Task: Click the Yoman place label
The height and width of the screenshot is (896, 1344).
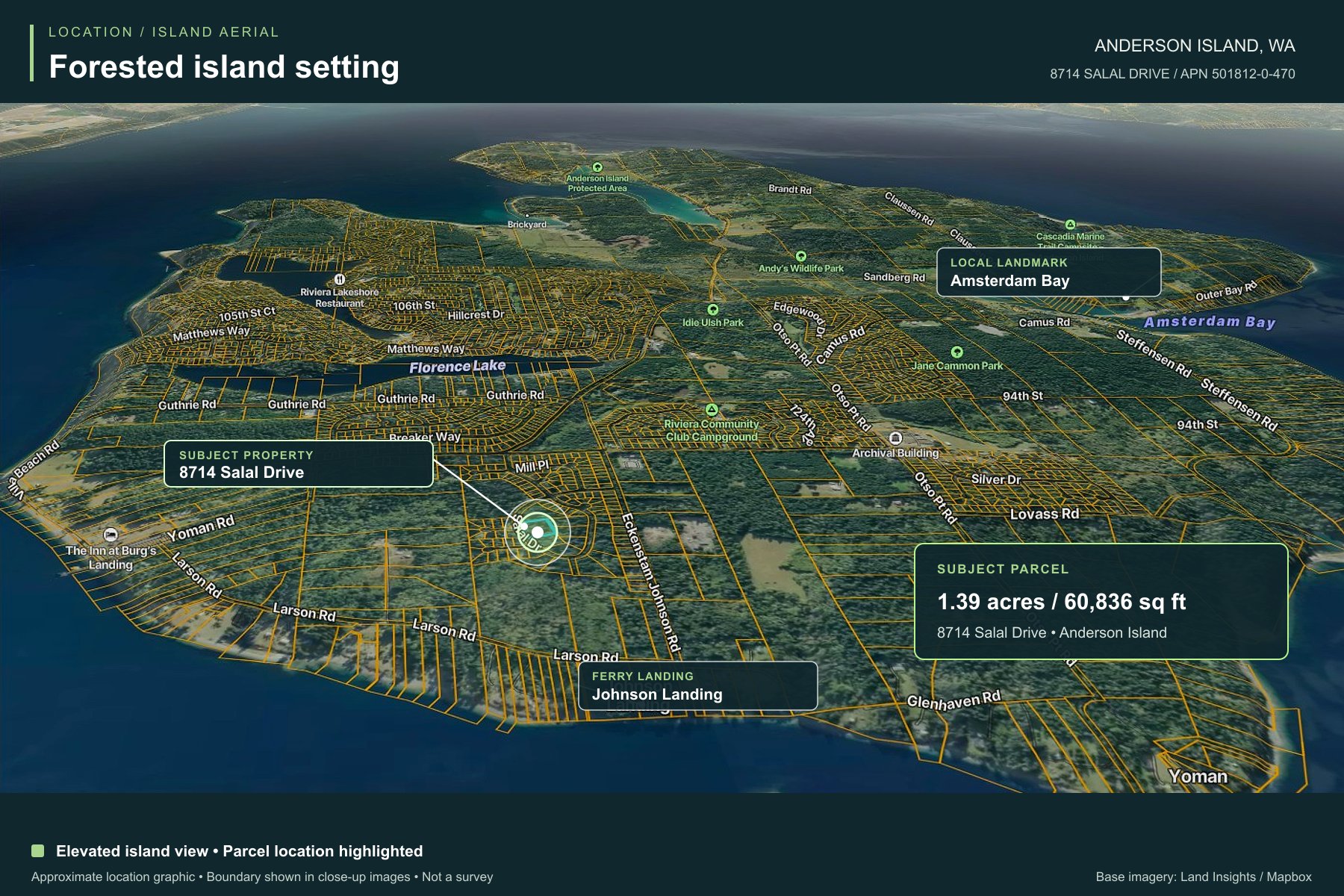Action: [x=1198, y=777]
